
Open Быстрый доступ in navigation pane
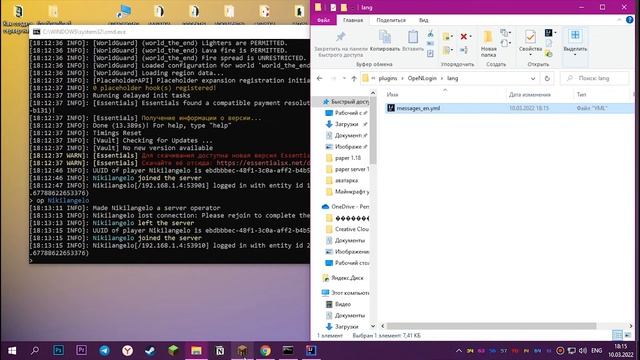pos(346,102)
